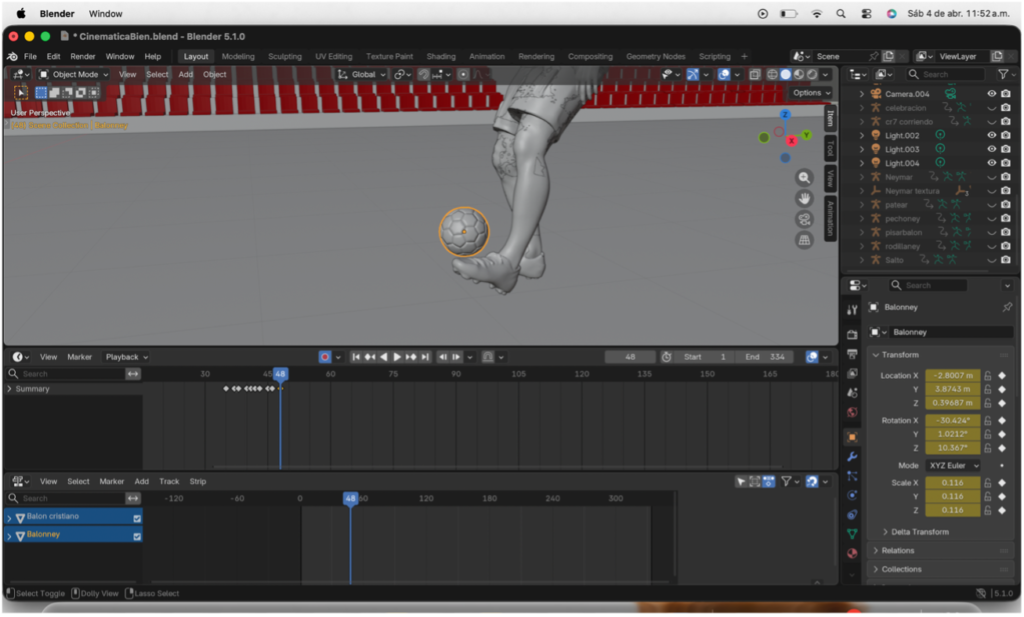Toggle camera view using the viewport camera icon
Screen dimensions: 1024x617
pyautogui.click(x=804, y=218)
